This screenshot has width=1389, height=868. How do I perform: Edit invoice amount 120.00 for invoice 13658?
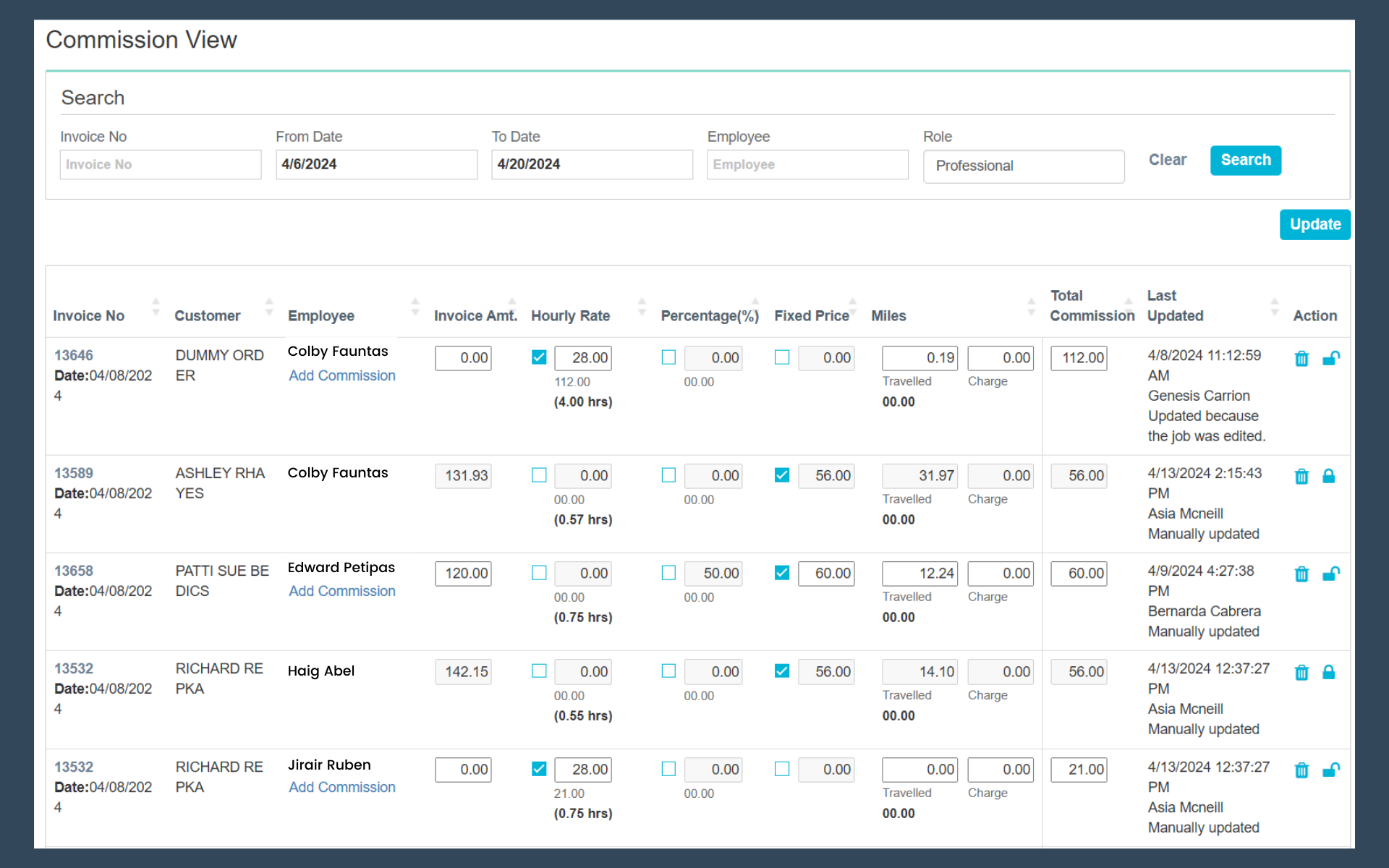[x=463, y=574]
